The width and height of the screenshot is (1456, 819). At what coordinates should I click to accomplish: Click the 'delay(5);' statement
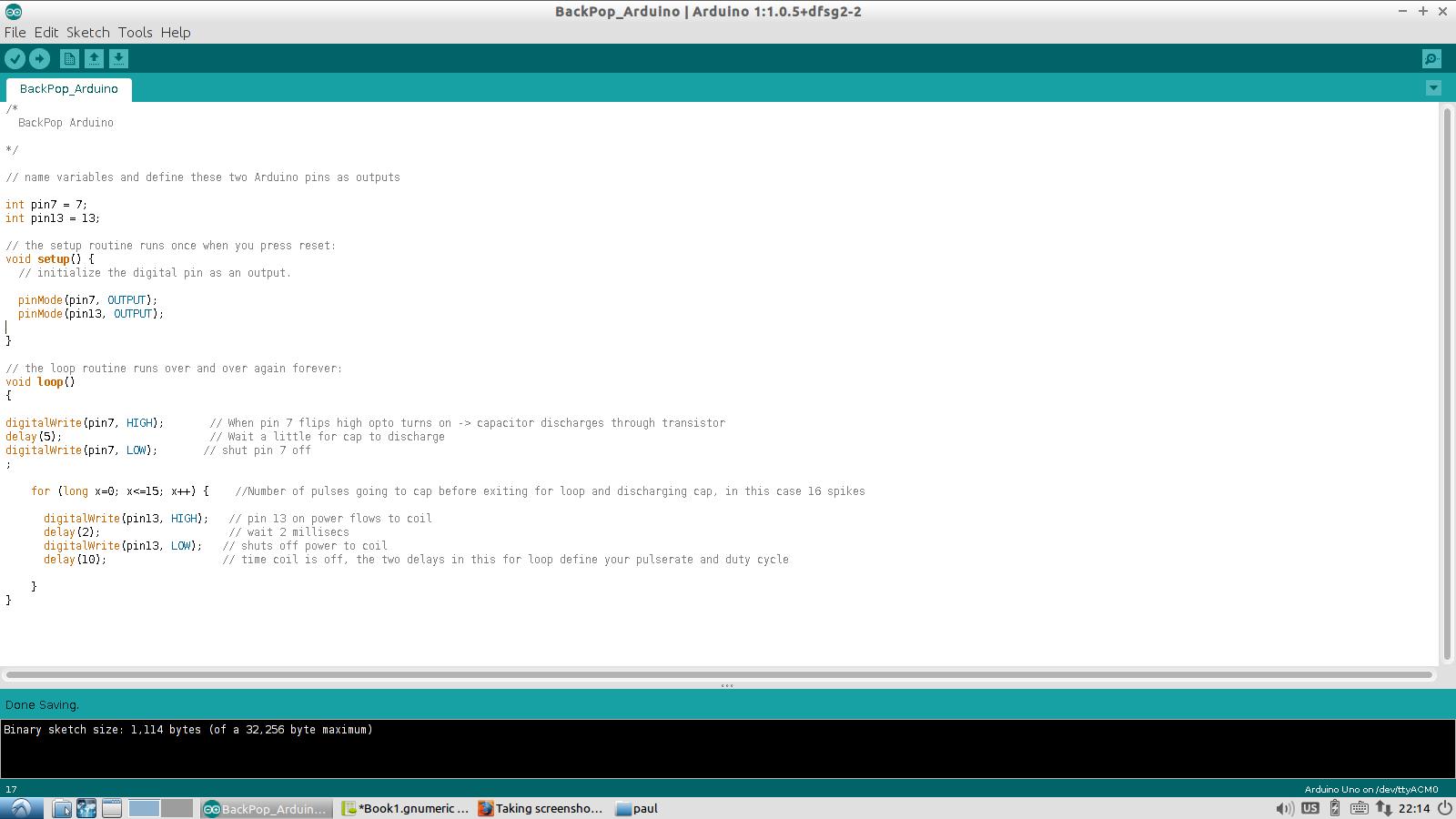[x=34, y=437]
